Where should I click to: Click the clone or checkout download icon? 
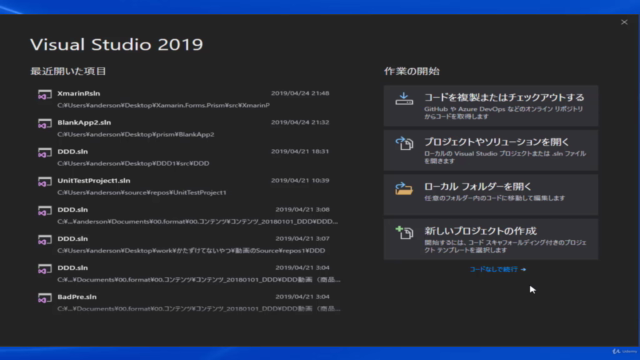point(404,99)
